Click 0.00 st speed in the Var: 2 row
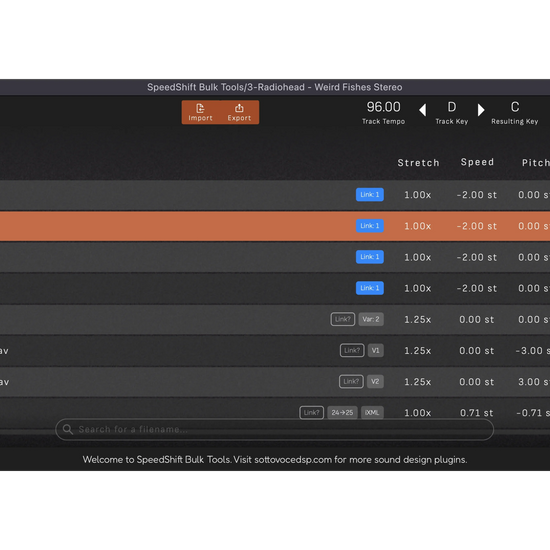 [477, 320]
